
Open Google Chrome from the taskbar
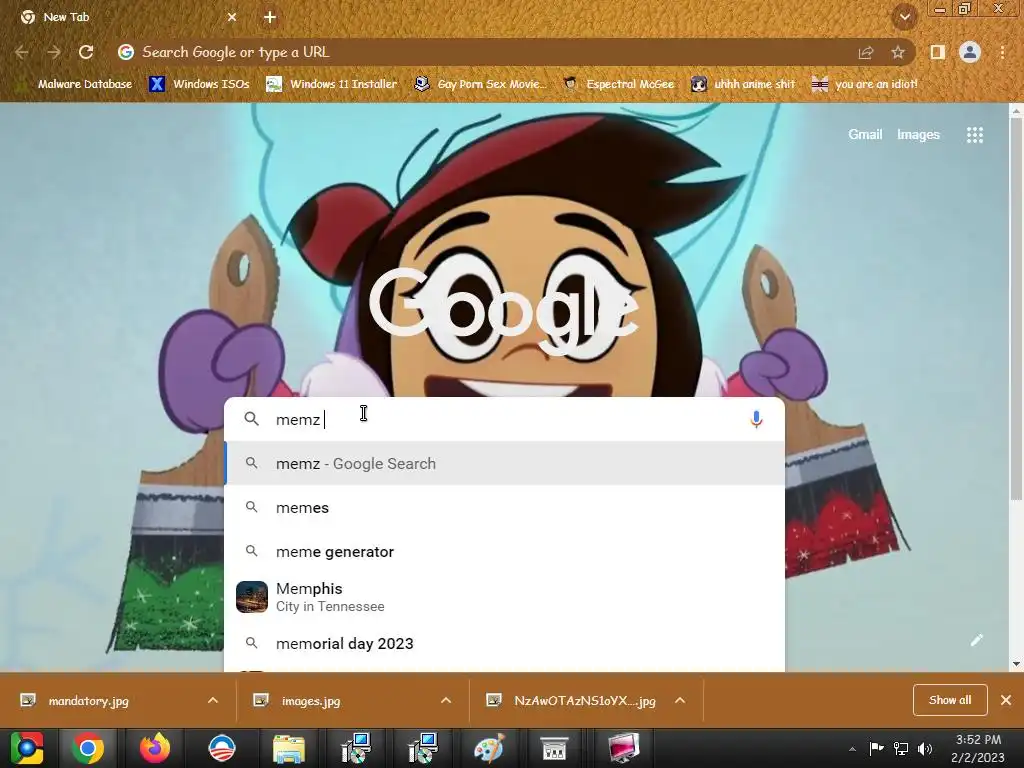88,748
